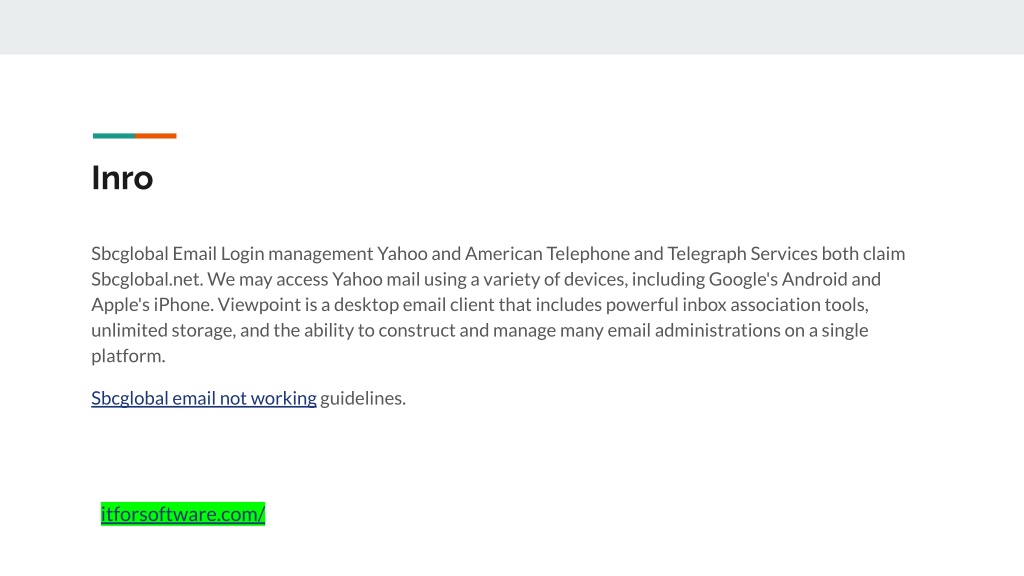Click the word "guidelines." after the link

[x=363, y=398]
